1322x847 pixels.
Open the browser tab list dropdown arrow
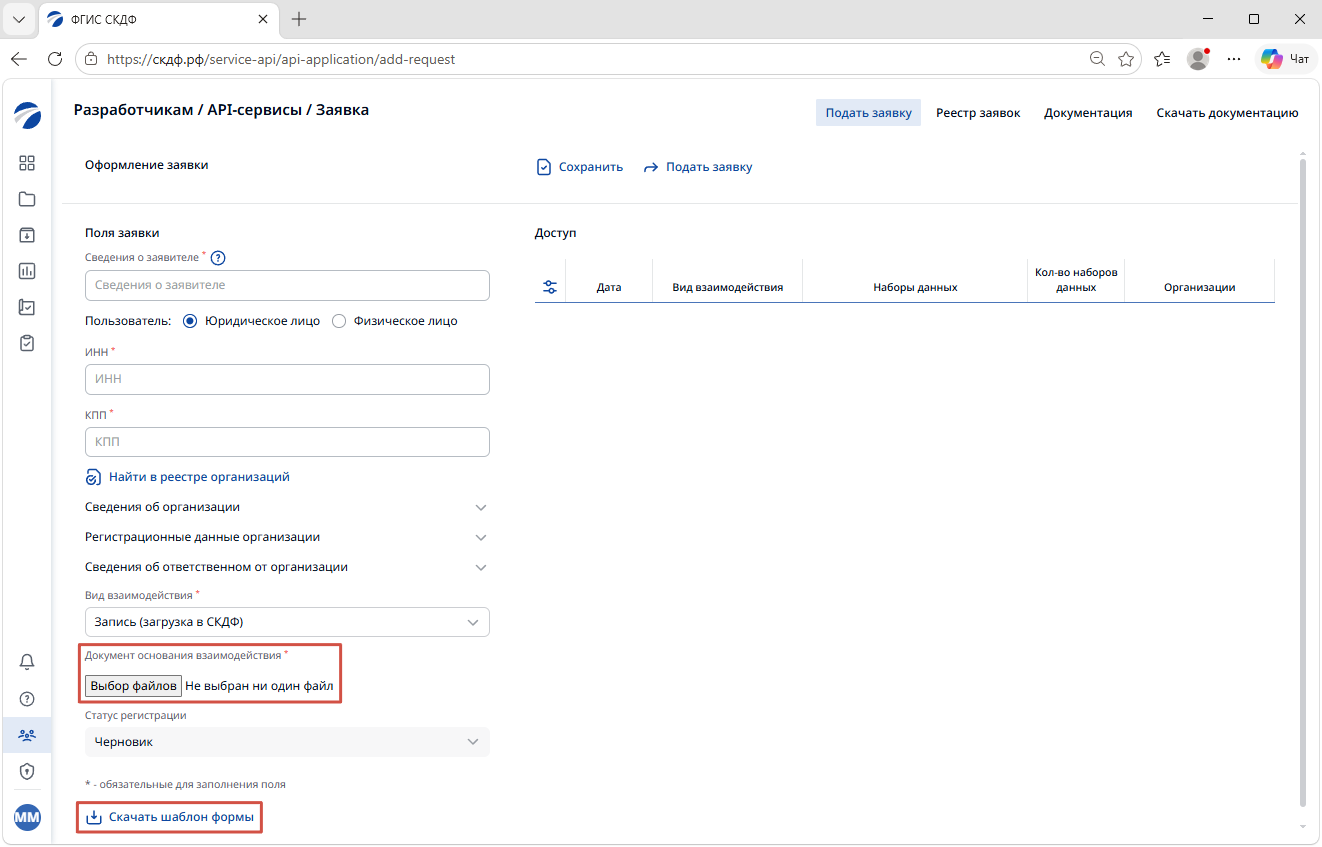18,19
